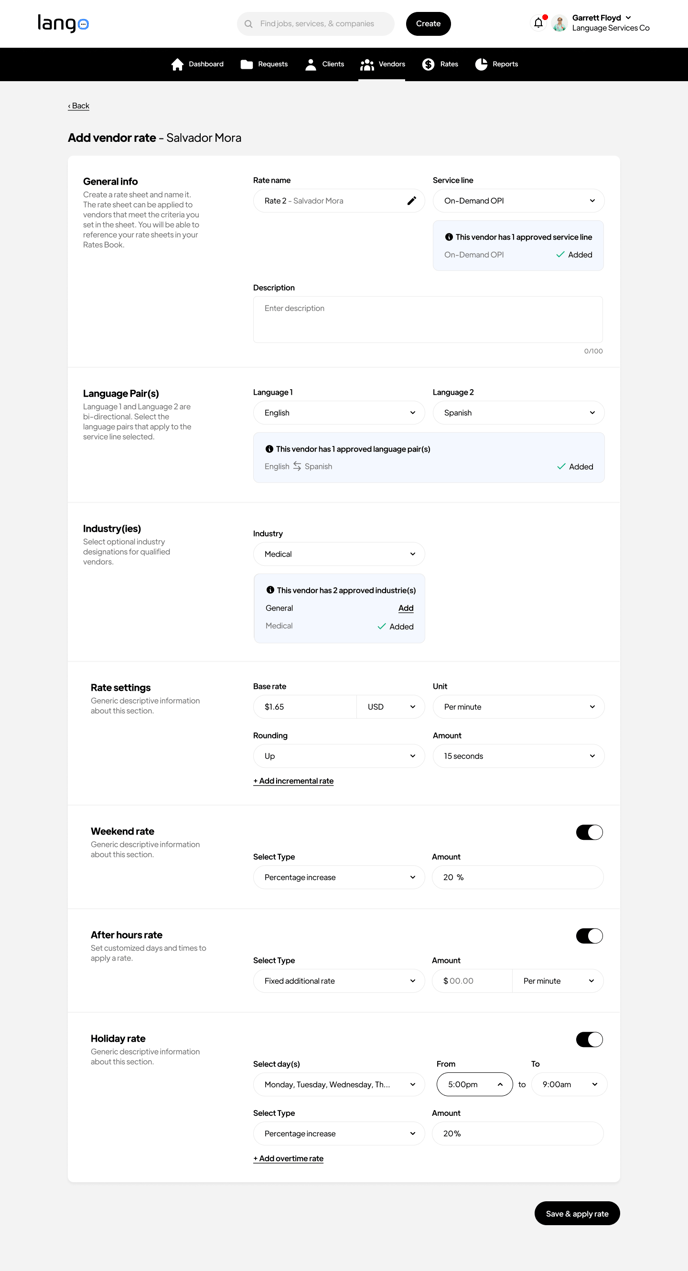This screenshot has height=1271, width=688.
Task: Open the Clients tab
Action: coord(324,64)
